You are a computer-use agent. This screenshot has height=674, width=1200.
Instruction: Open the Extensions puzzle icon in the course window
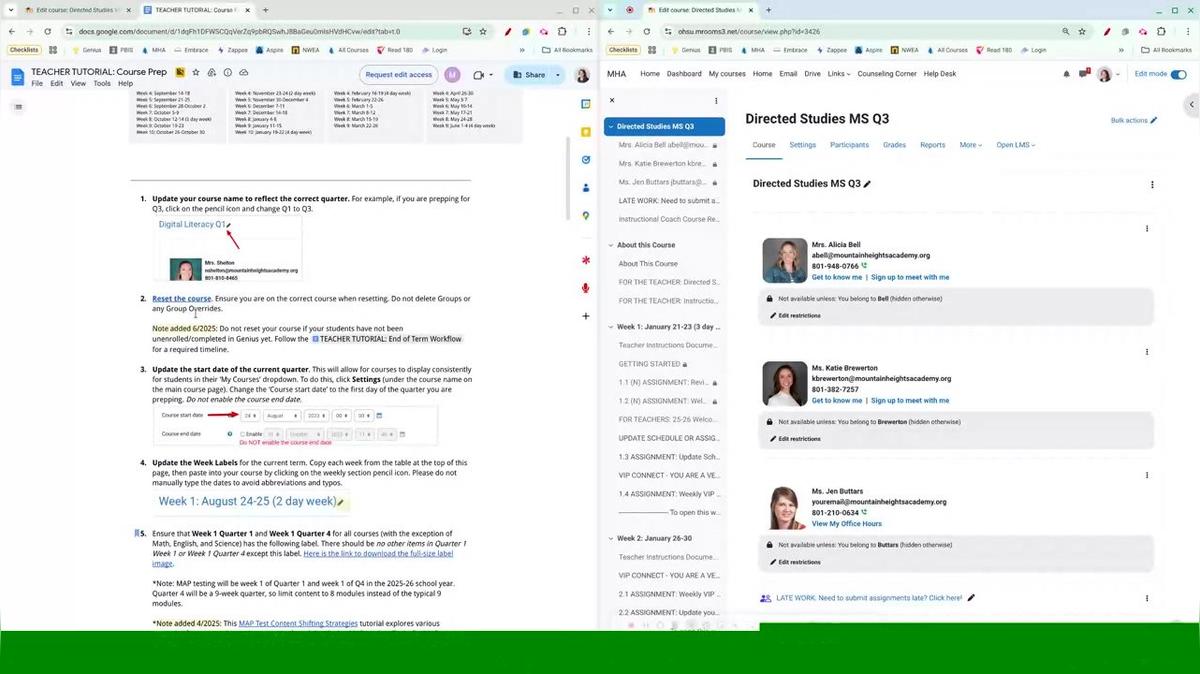(1161, 31)
